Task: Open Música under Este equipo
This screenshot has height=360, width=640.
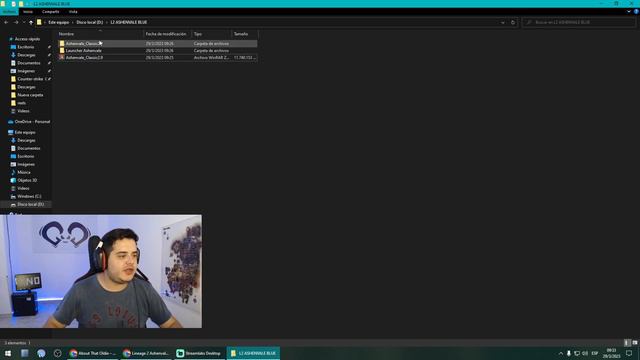Action: click(x=23, y=172)
